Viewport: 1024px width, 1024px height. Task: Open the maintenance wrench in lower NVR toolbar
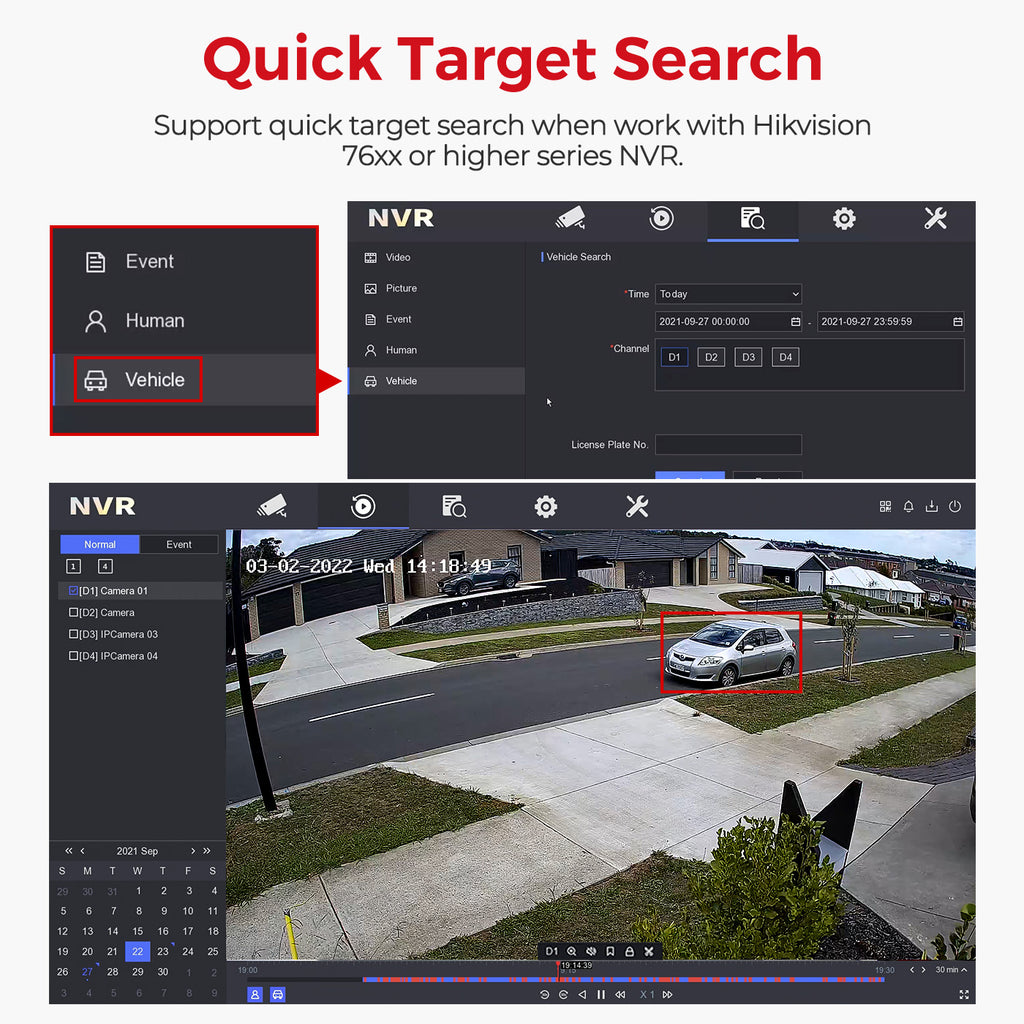[x=637, y=507]
